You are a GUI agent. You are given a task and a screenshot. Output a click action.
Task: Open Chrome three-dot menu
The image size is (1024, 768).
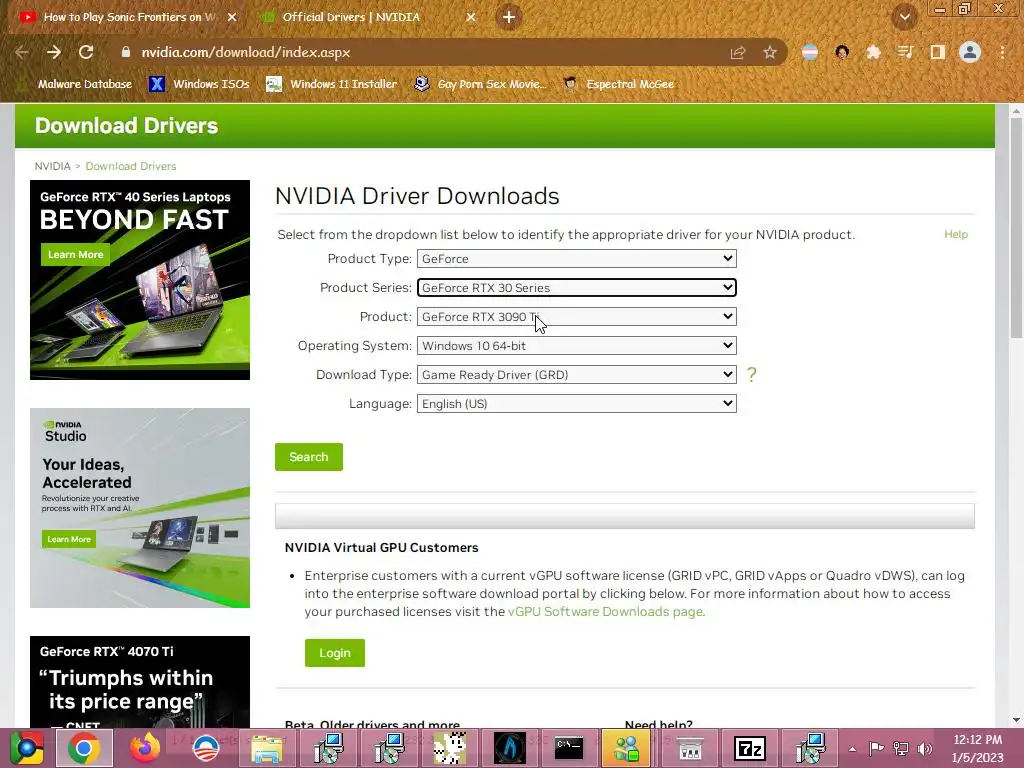[x=1002, y=52]
